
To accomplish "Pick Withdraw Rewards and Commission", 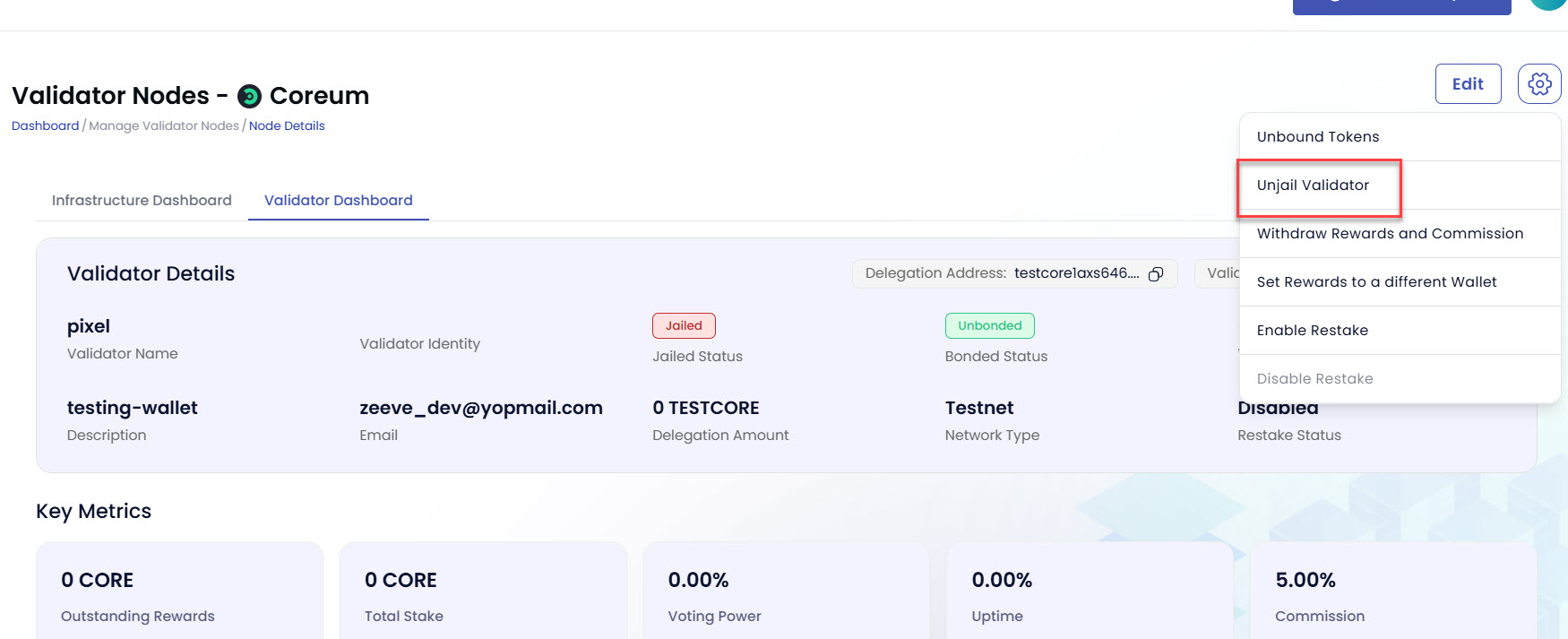I will click(x=1390, y=234).
